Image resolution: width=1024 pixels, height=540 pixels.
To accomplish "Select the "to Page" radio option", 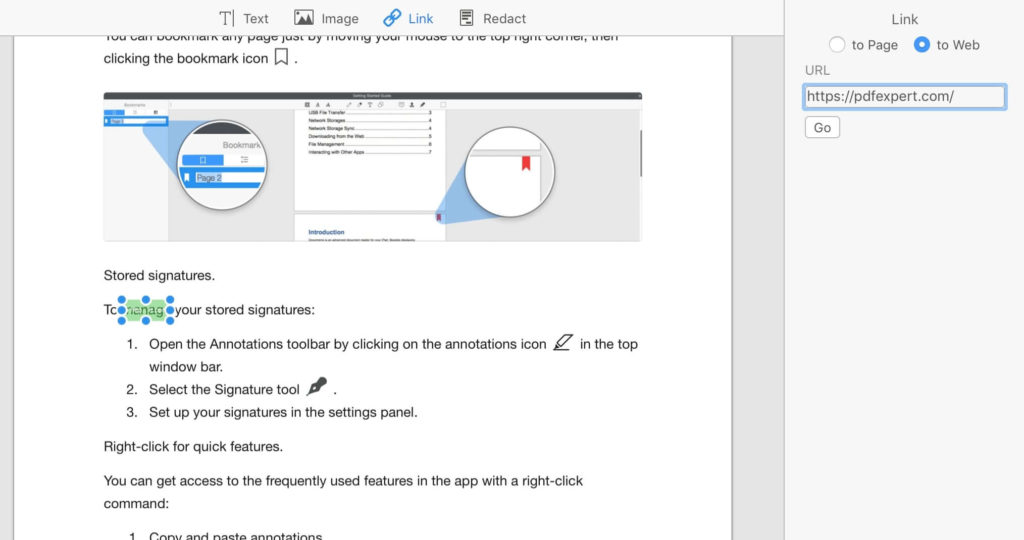I will click(837, 45).
